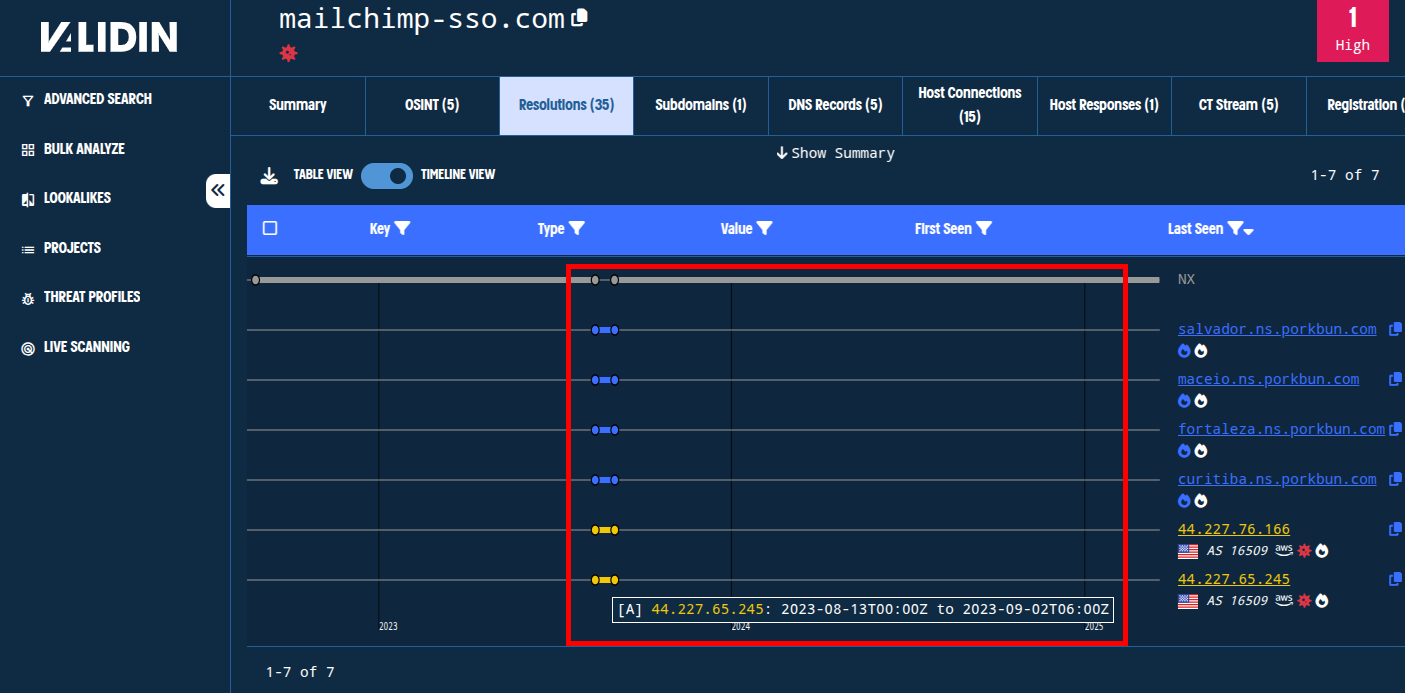The image size is (1405, 693).
Task: Filter the Type column
Action: [576, 229]
